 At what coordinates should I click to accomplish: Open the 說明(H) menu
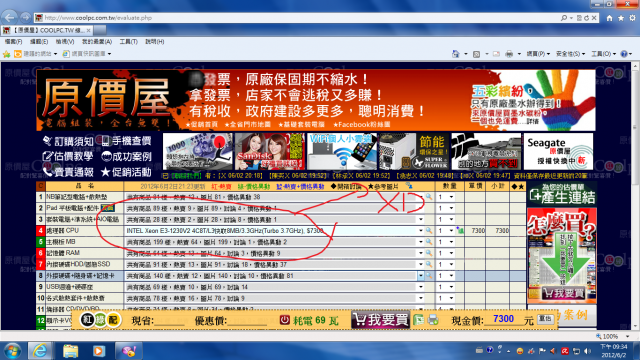click(x=154, y=42)
